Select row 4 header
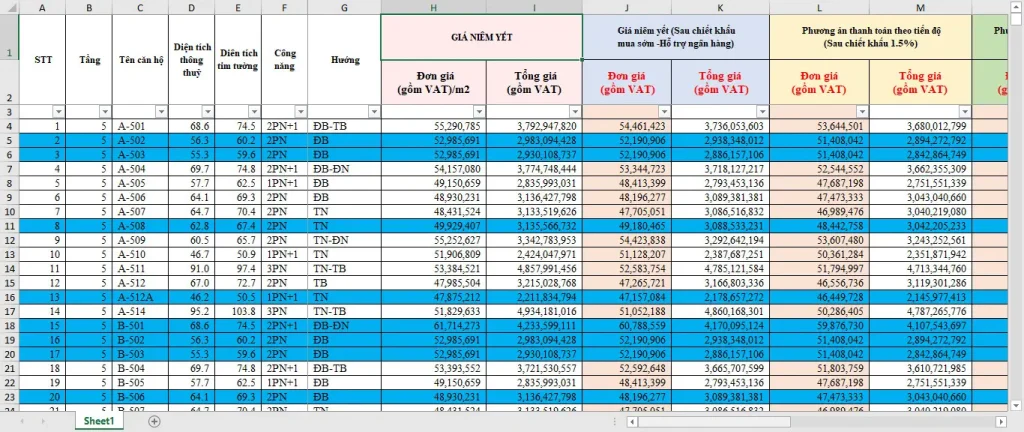Viewport: 1024px width, 432px height. click(x=9, y=126)
